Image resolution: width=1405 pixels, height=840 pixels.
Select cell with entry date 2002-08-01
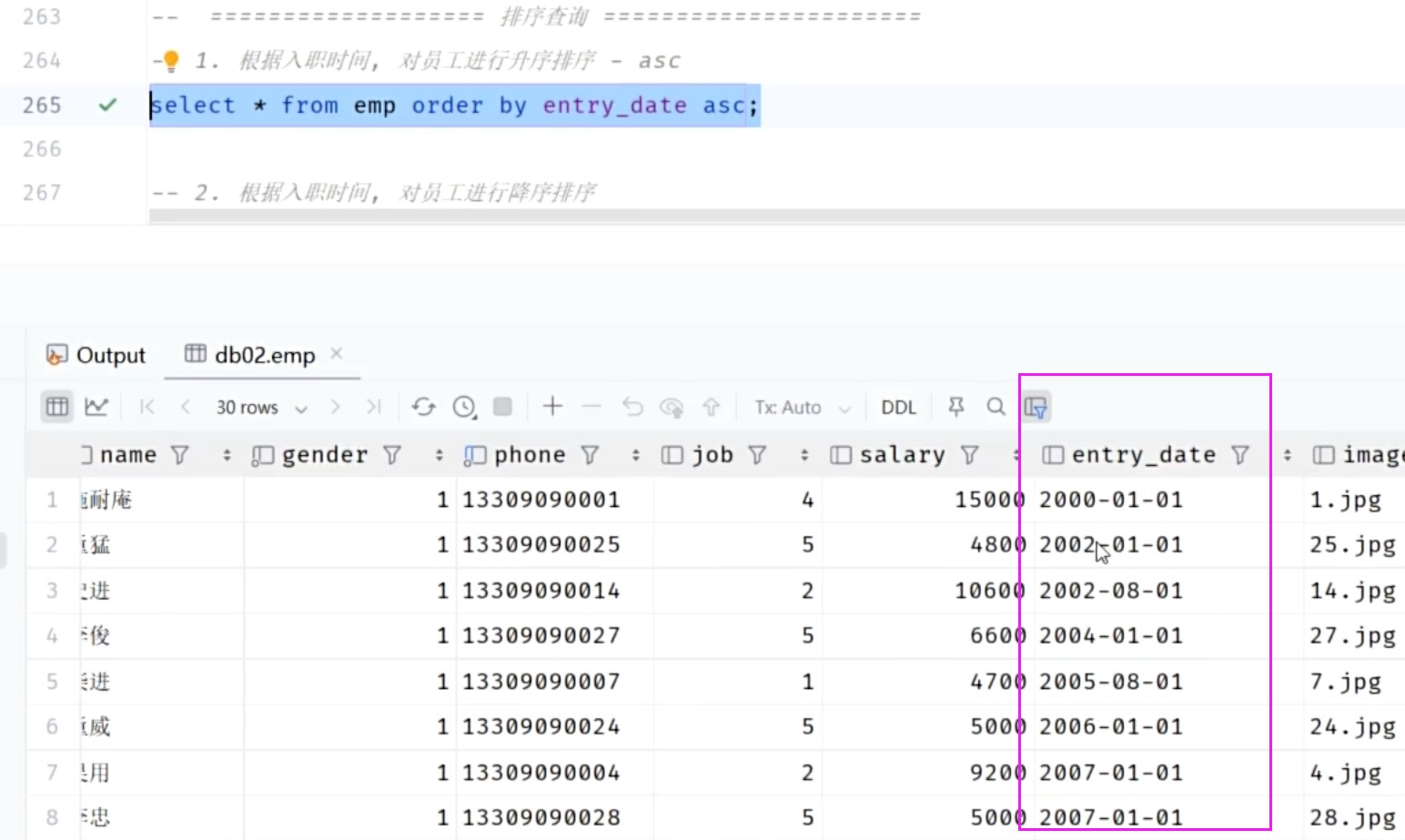coord(1111,591)
